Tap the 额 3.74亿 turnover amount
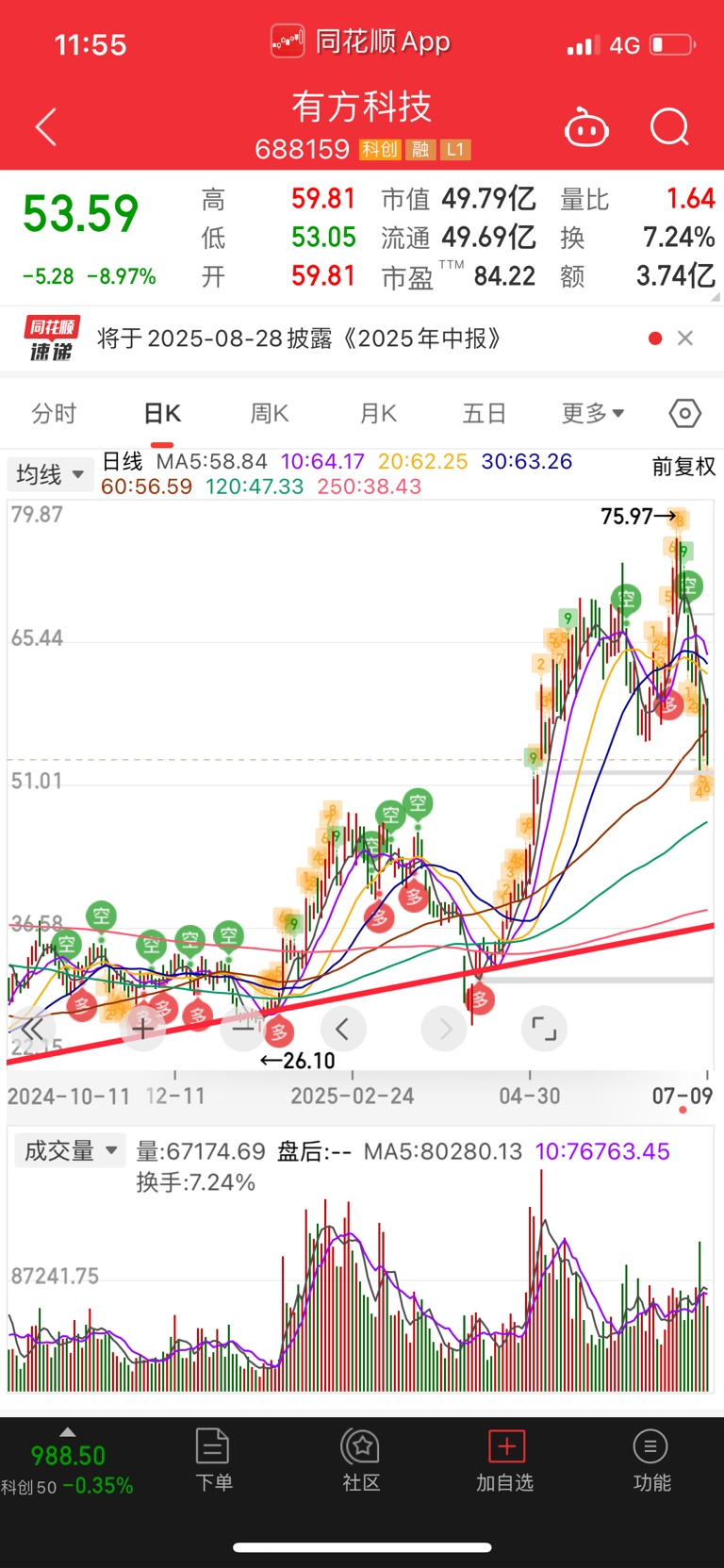 pos(637,276)
